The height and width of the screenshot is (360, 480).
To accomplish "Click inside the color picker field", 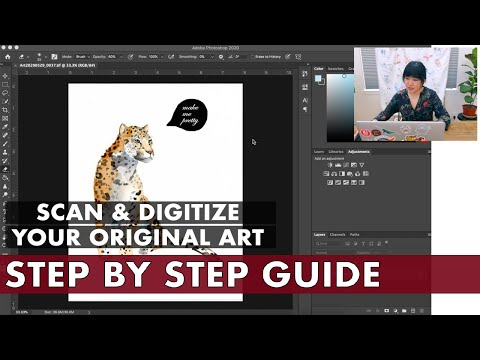I will tap(340, 108).
